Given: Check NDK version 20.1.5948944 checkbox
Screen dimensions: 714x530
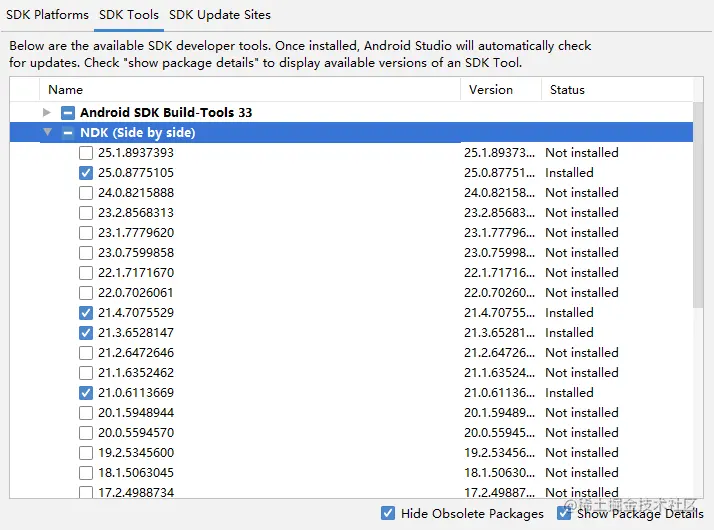Looking at the screenshot, I should tap(86, 413).
